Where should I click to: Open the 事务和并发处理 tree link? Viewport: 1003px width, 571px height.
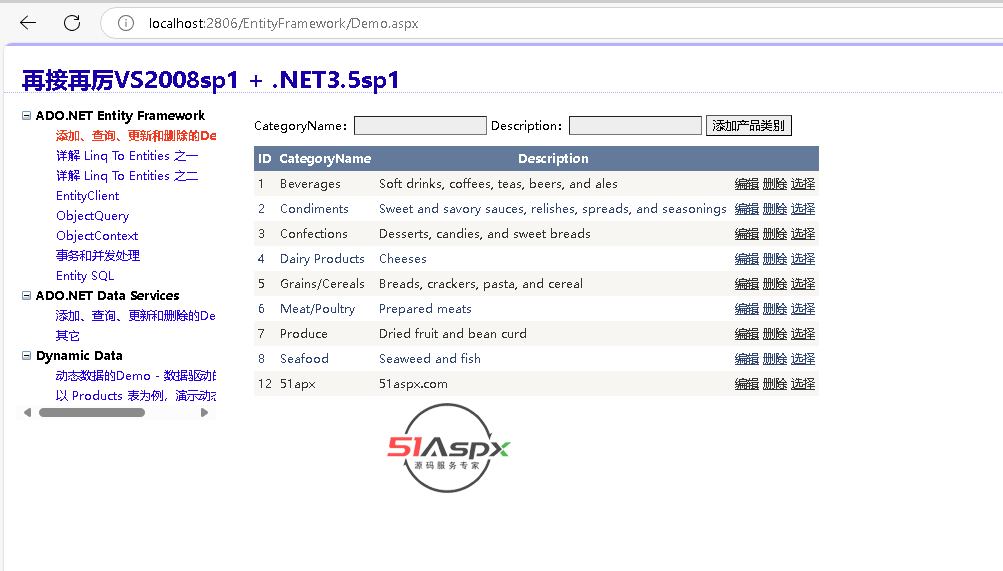98,256
